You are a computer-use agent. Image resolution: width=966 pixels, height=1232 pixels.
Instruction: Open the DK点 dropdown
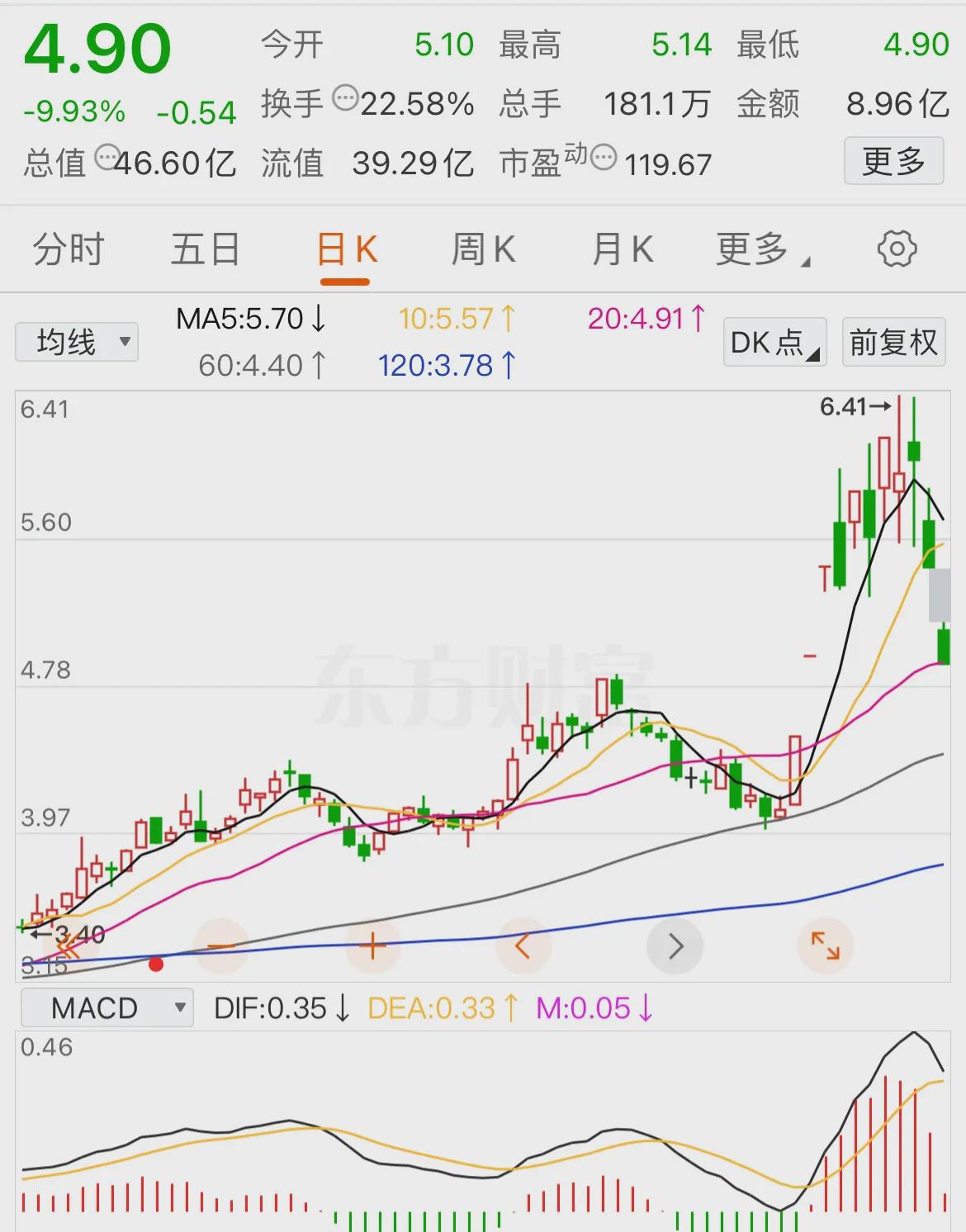pos(775,342)
